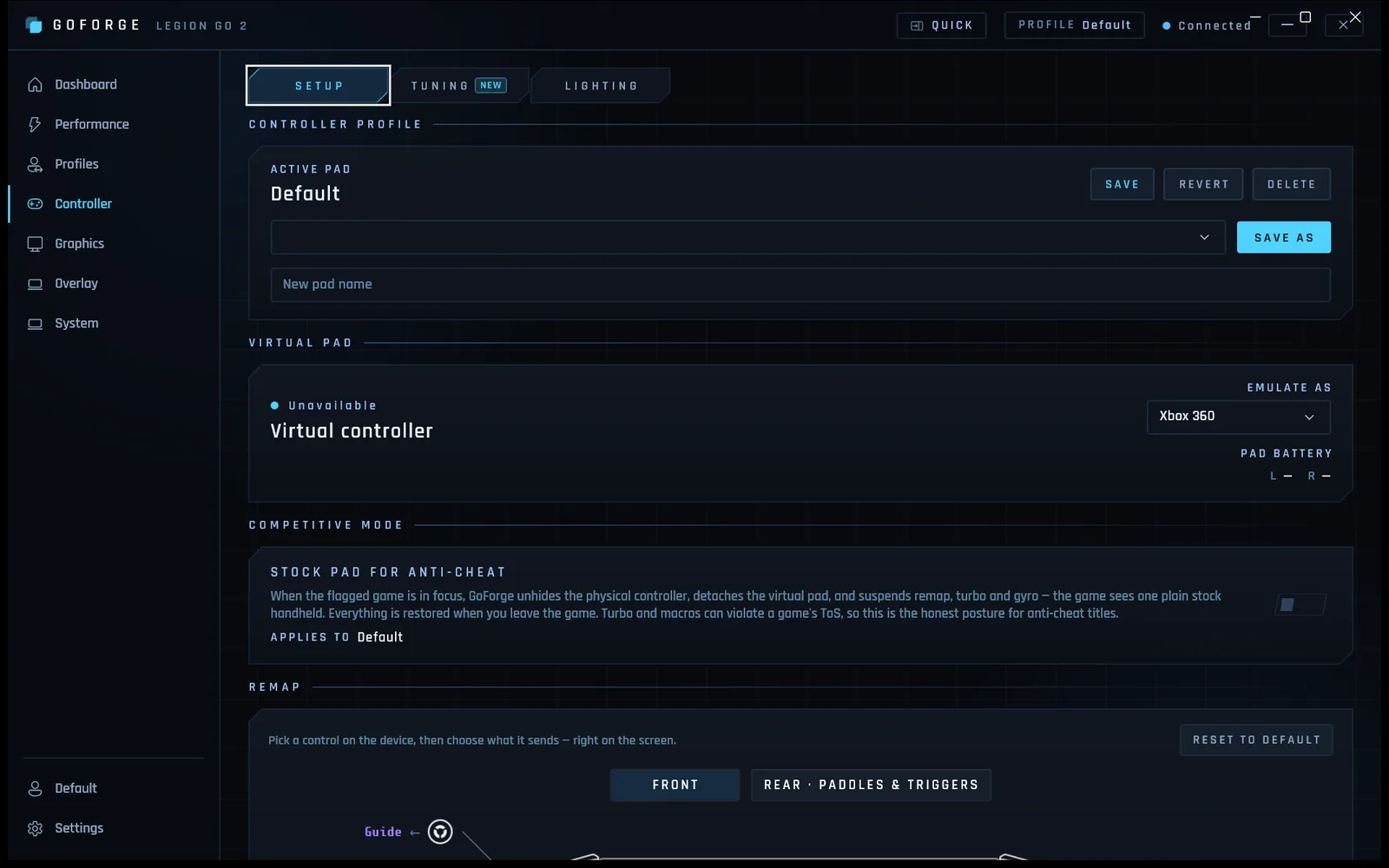
Task: Open the System section
Action: pyautogui.click(x=113, y=324)
